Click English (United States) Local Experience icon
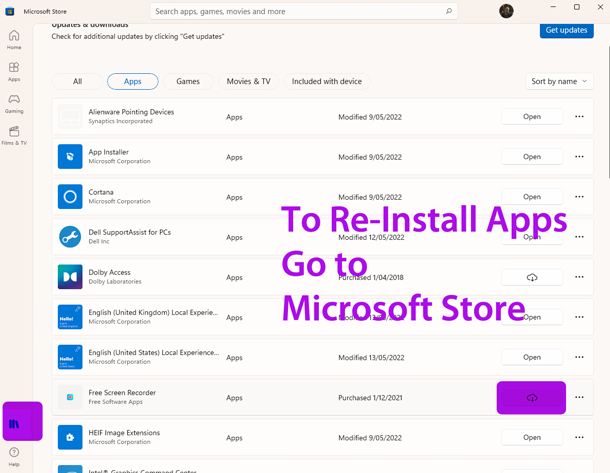 point(70,357)
